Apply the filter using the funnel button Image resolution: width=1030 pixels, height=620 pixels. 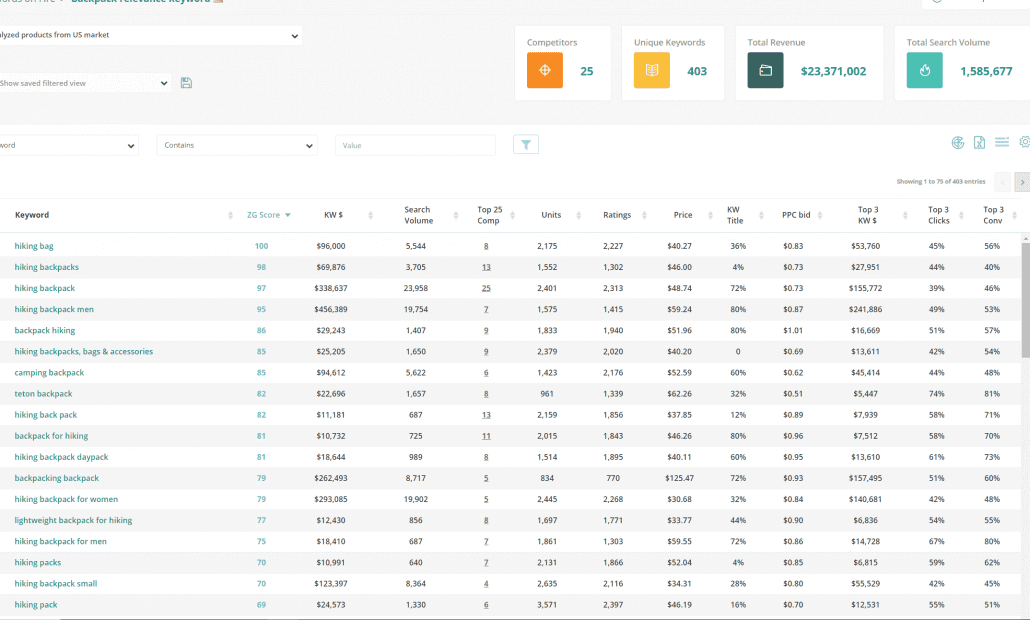[x=526, y=144]
